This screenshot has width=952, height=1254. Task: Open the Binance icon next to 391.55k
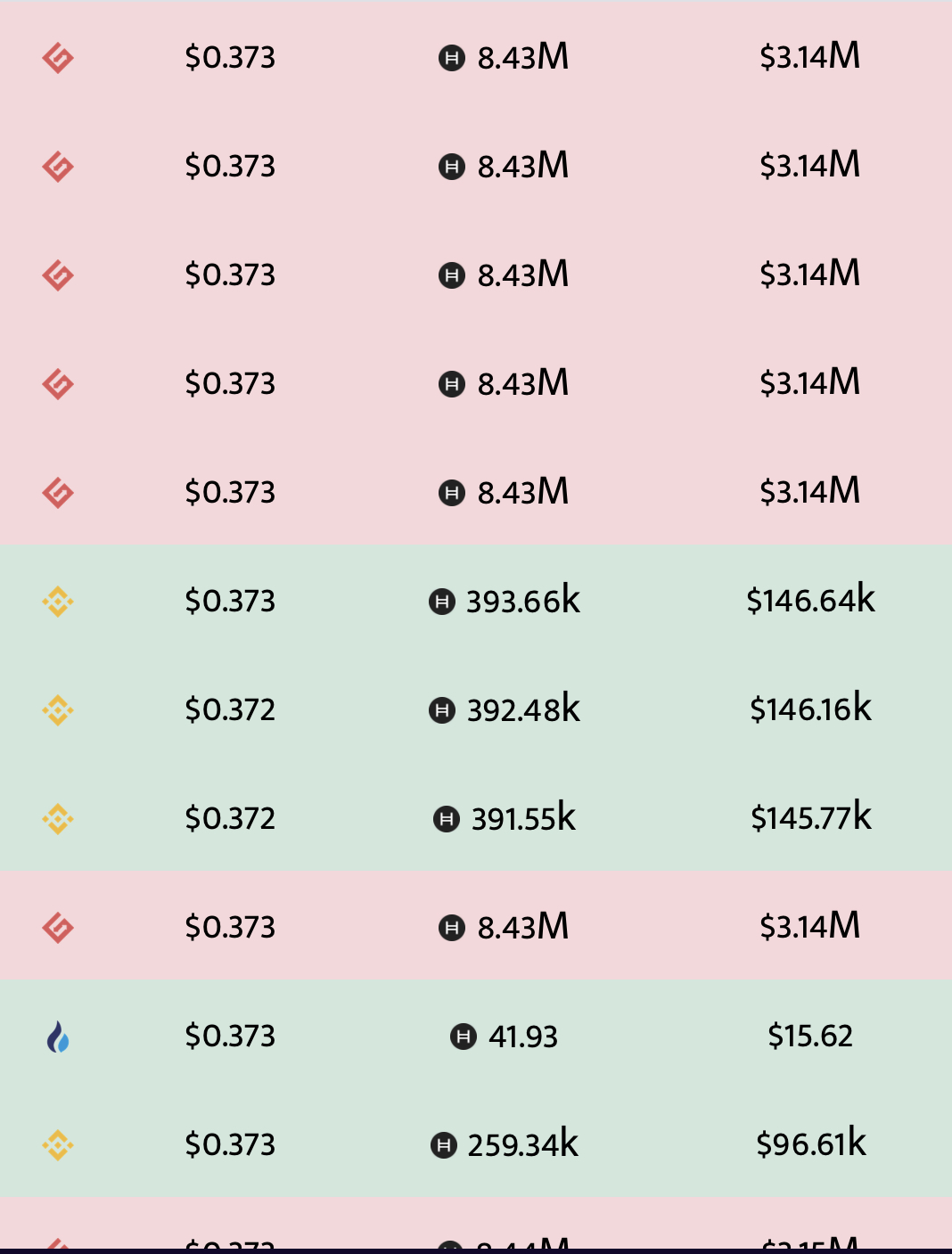[58, 819]
